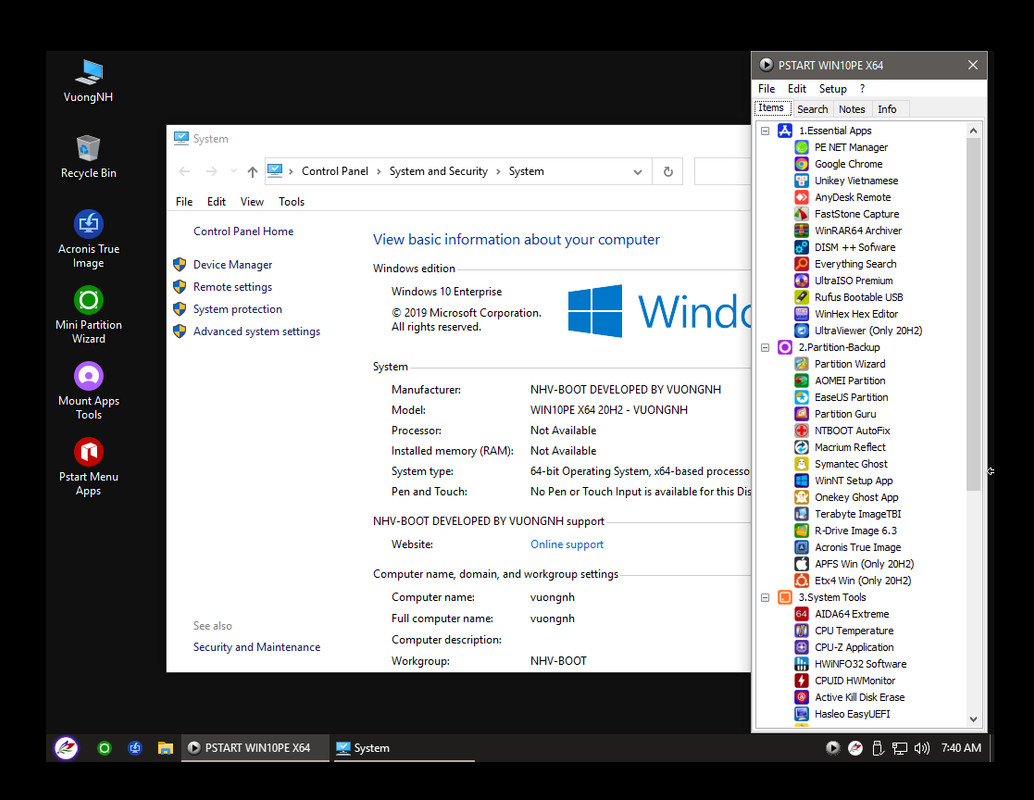
Task: Click the Up arrow in System window
Action: click(252, 171)
